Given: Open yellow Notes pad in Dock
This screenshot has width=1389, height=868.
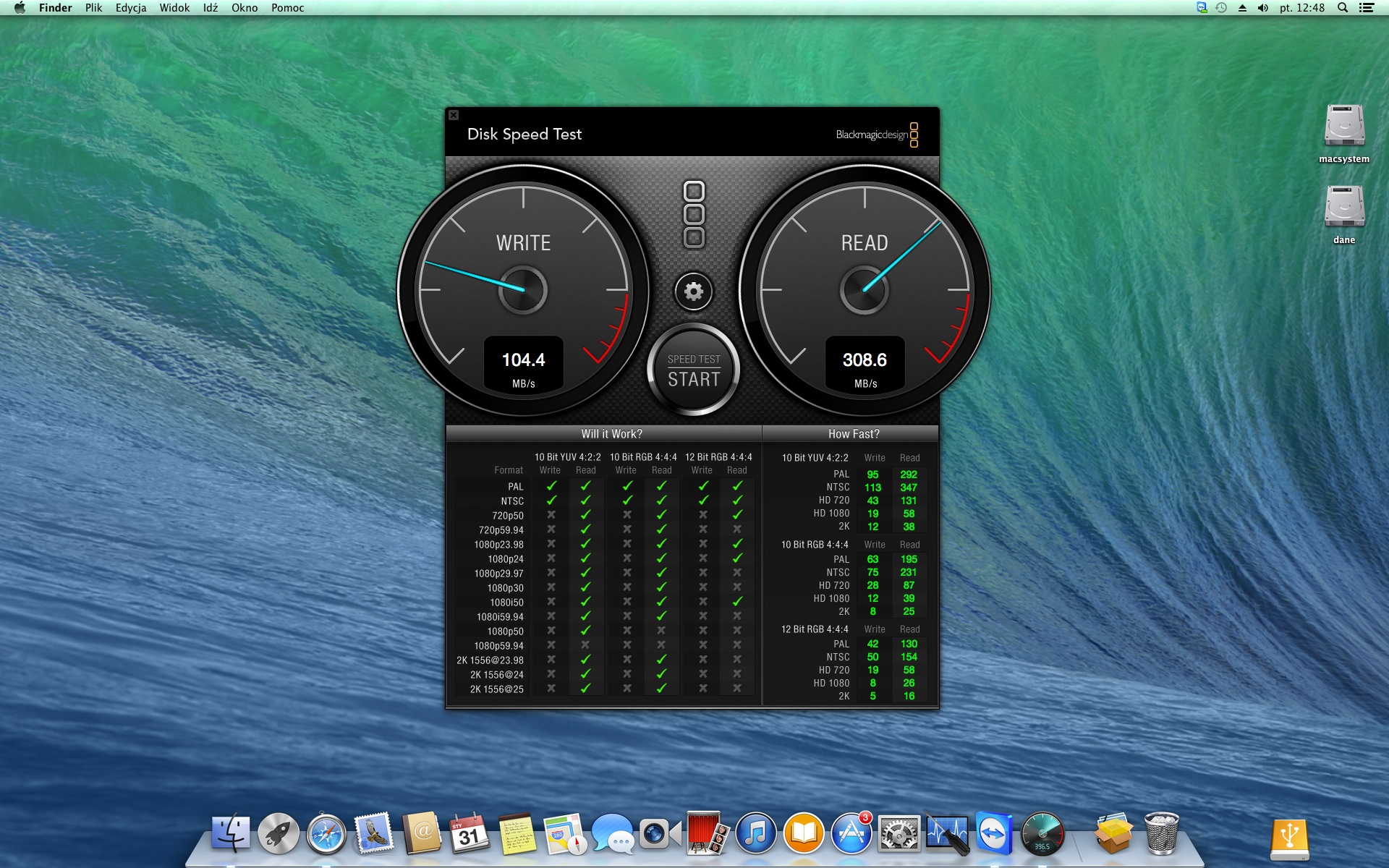Looking at the screenshot, I should tap(517, 833).
